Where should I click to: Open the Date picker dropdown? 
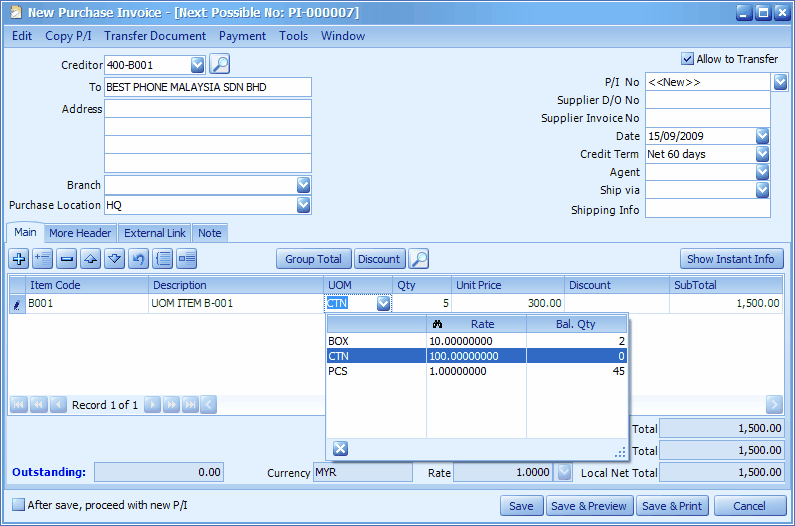pyautogui.click(x=762, y=136)
